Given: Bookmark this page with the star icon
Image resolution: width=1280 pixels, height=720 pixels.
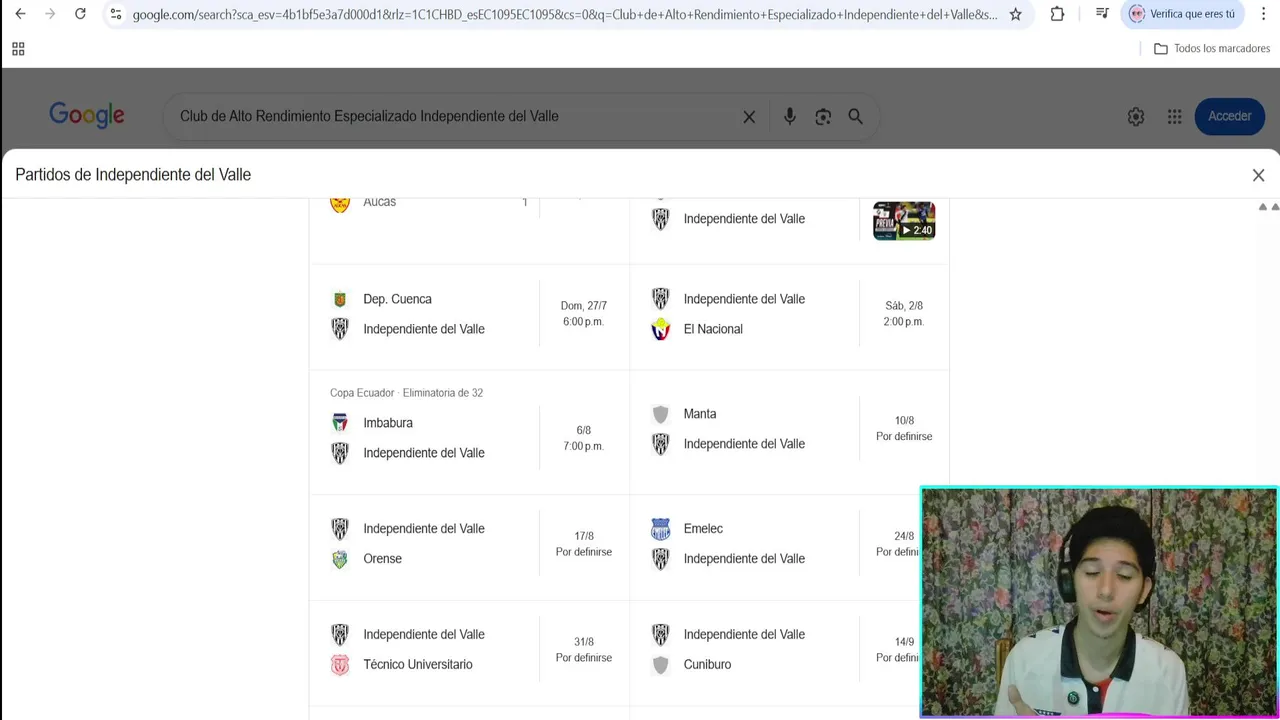Looking at the screenshot, I should pyautogui.click(x=1015, y=14).
